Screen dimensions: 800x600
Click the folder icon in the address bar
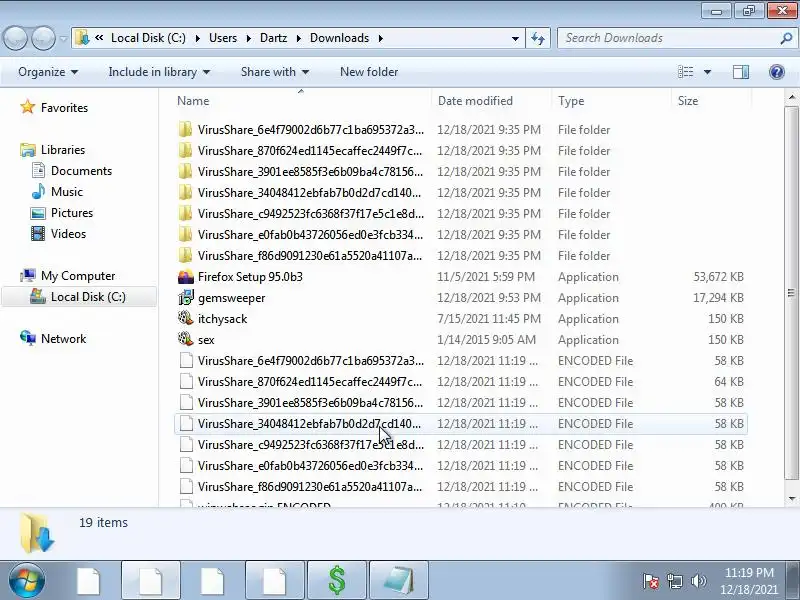coord(82,38)
